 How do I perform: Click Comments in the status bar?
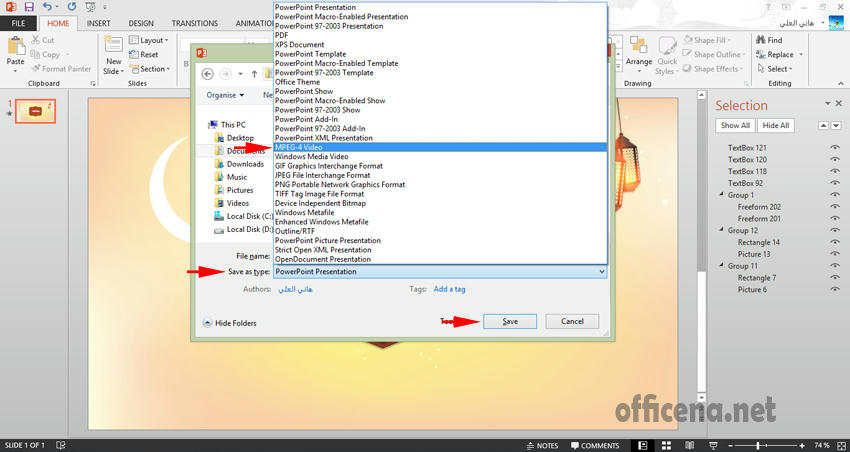pos(595,445)
